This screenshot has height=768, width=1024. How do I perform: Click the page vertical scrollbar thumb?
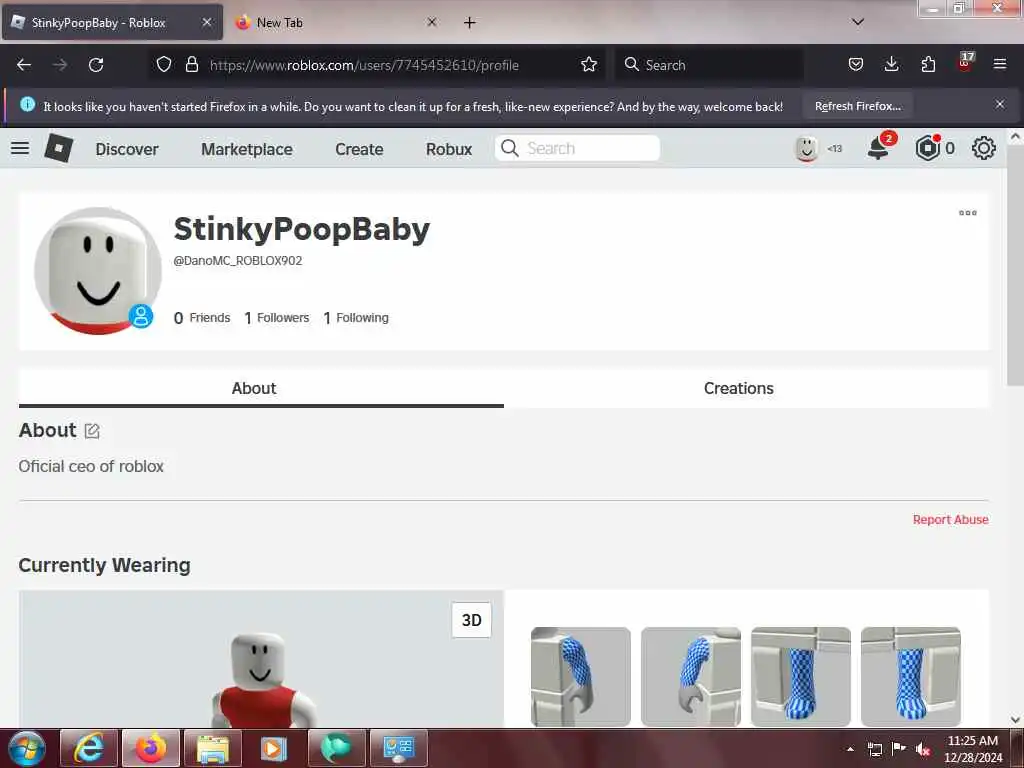[1015, 266]
